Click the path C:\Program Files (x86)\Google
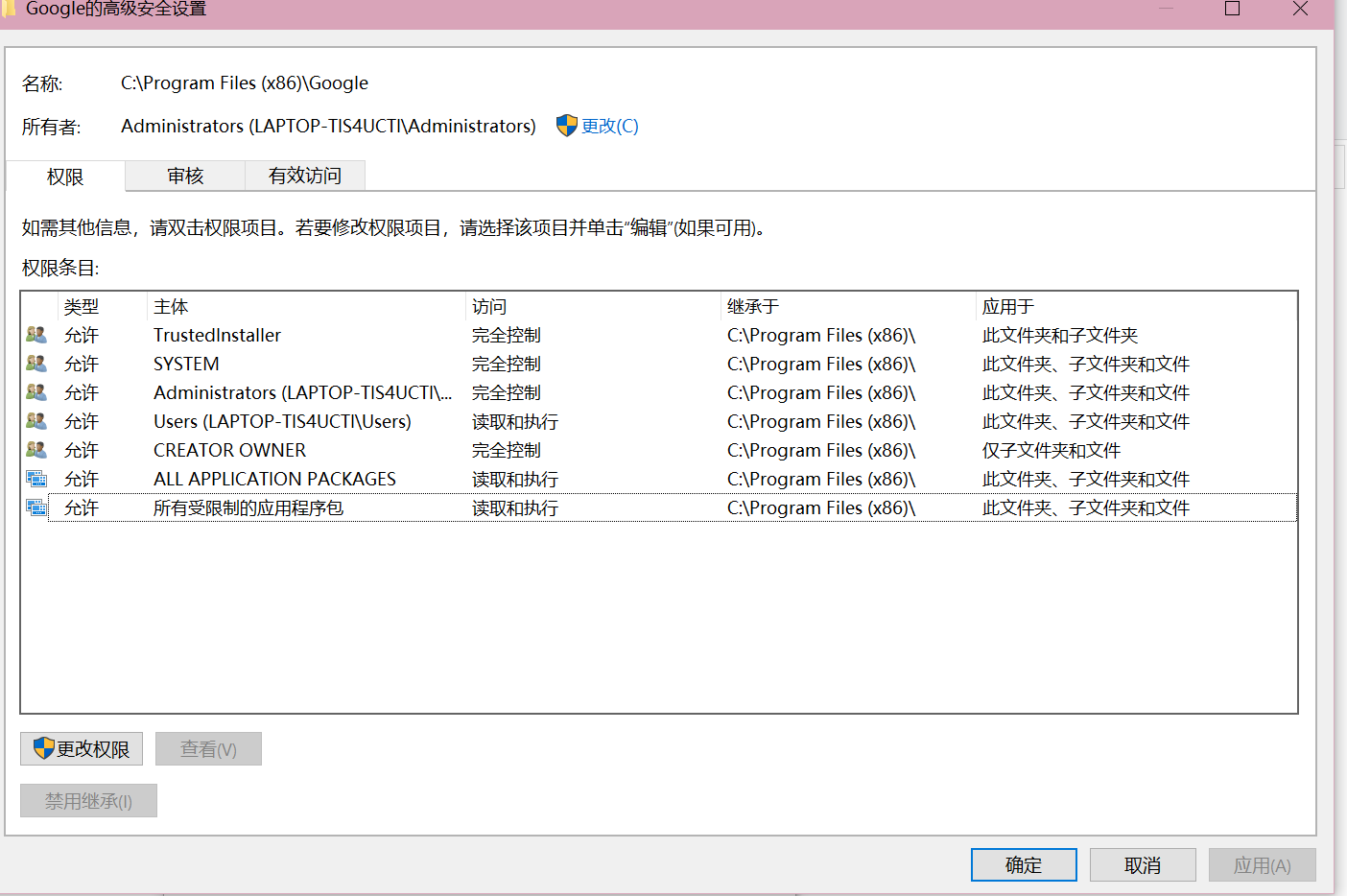The width and height of the screenshot is (1347, 896). click(245, 83)
